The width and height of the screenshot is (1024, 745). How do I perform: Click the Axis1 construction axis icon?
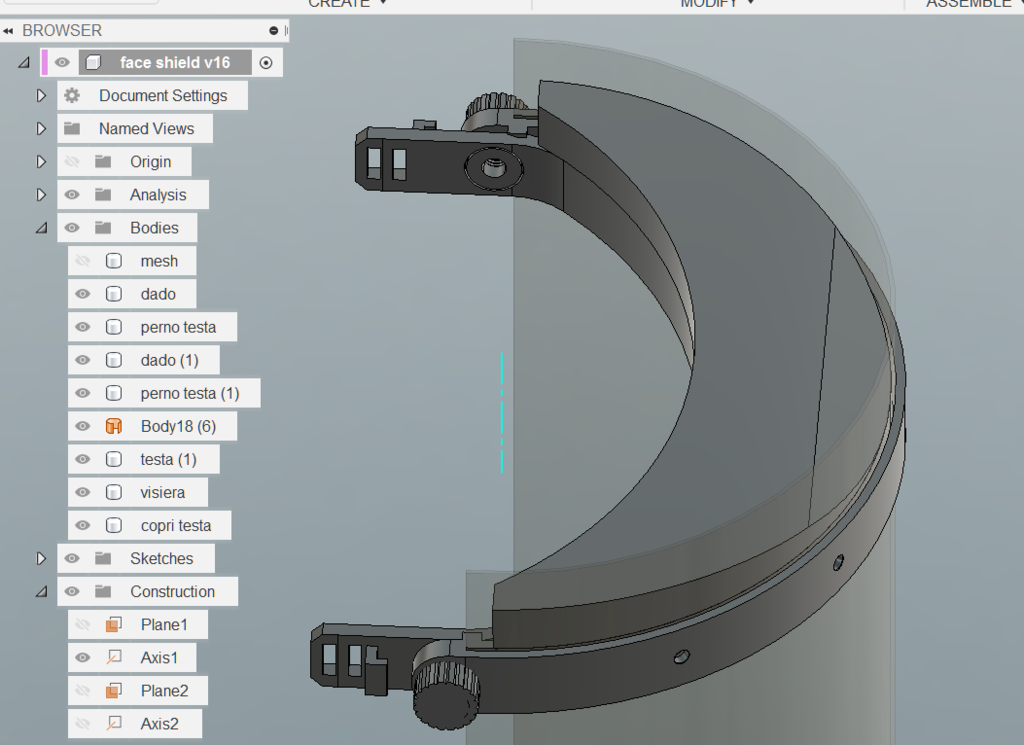[x=113, y=657]
